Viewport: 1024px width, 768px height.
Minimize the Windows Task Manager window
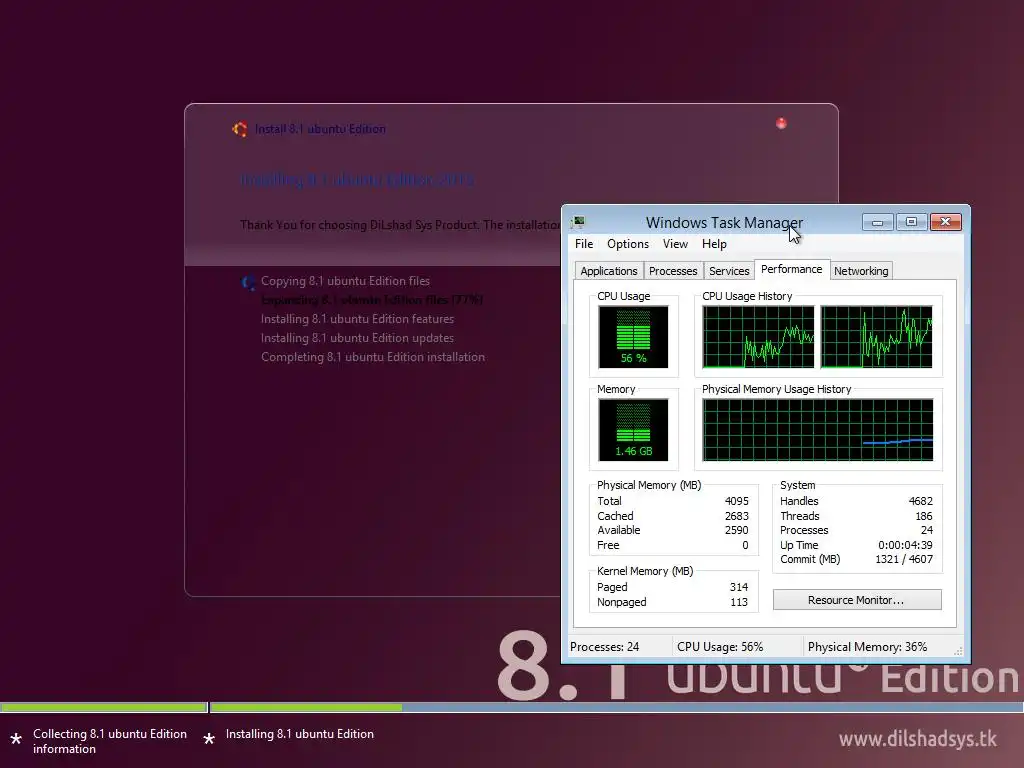(878, 222)
